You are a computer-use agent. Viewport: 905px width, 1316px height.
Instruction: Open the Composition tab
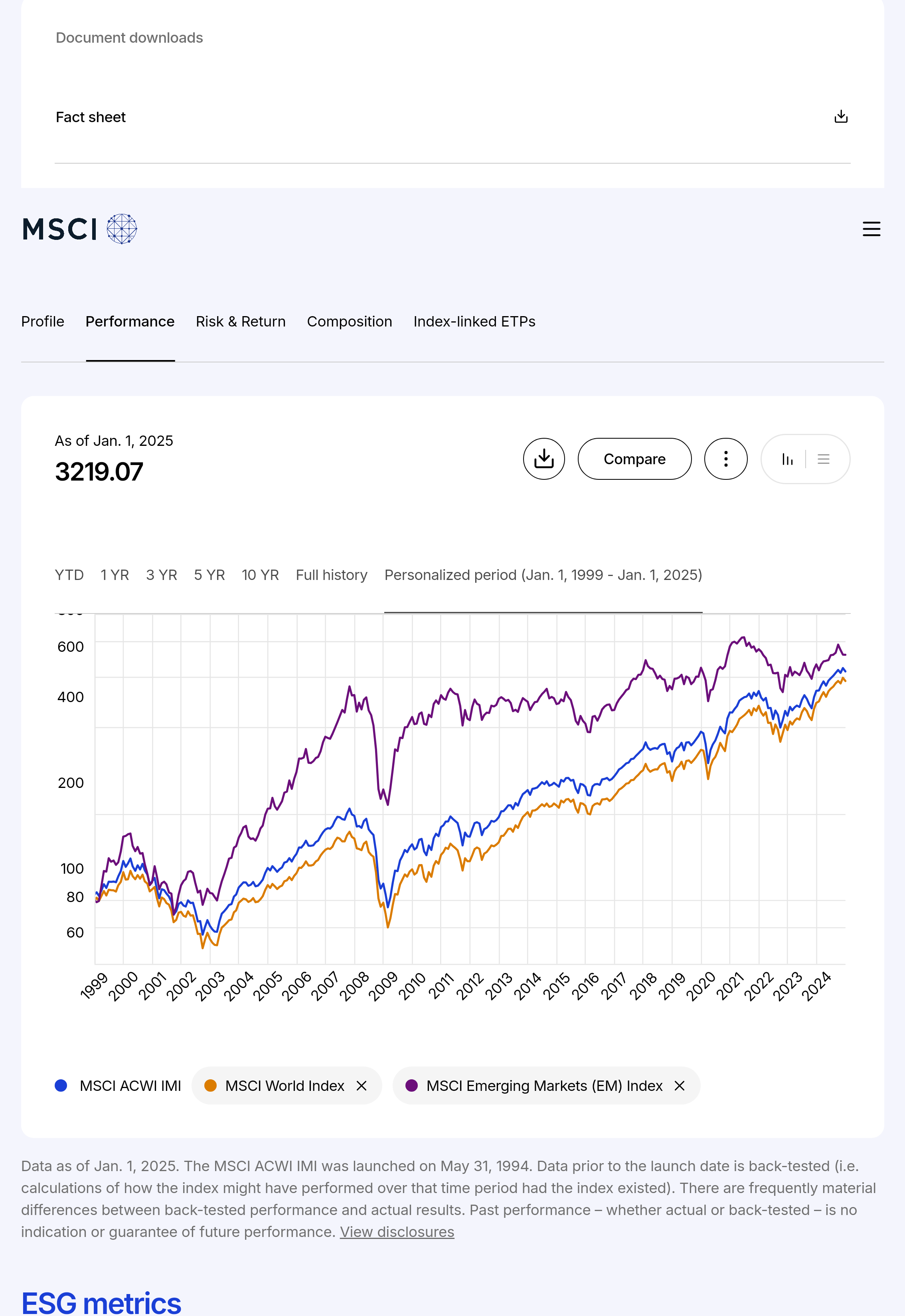[349, 322]
